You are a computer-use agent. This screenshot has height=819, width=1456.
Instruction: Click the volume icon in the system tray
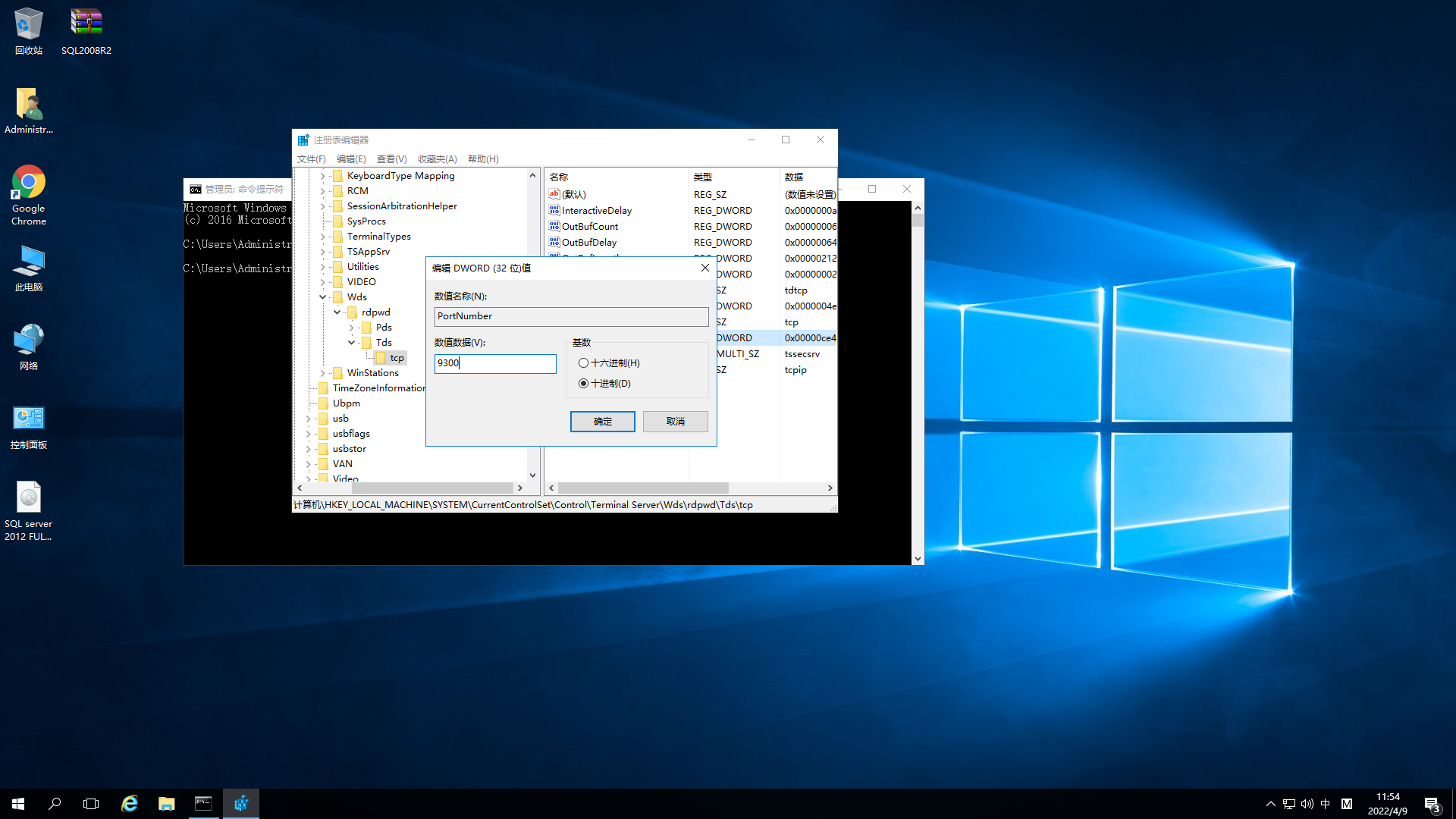click(x=1307, y=803)
